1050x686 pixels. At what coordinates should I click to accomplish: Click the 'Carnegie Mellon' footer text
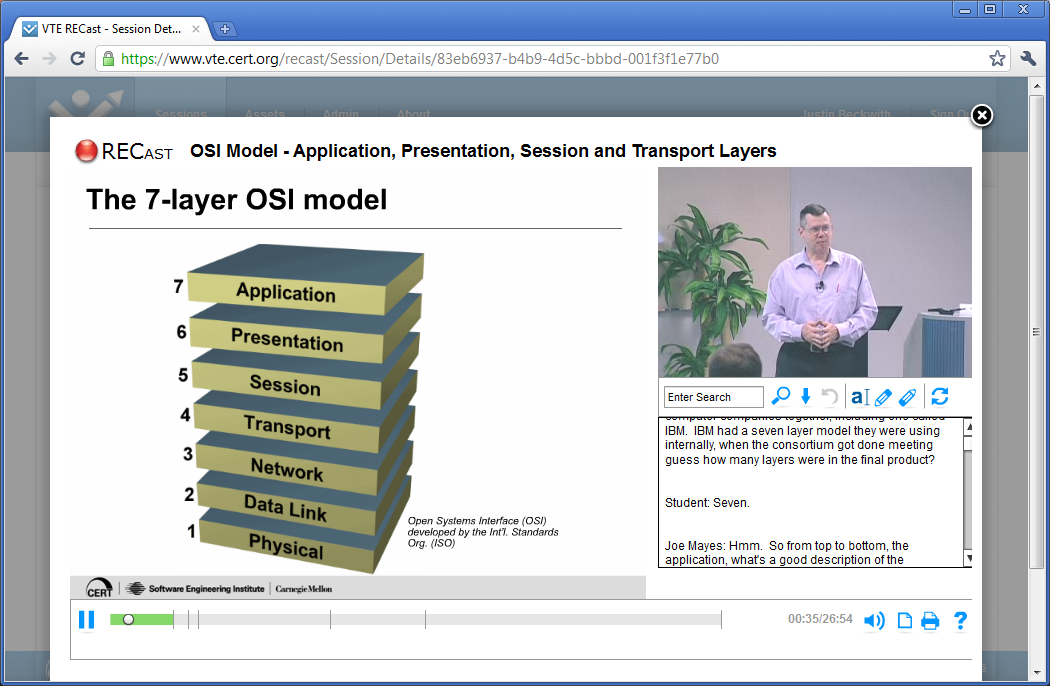click(x=303, y=589)
